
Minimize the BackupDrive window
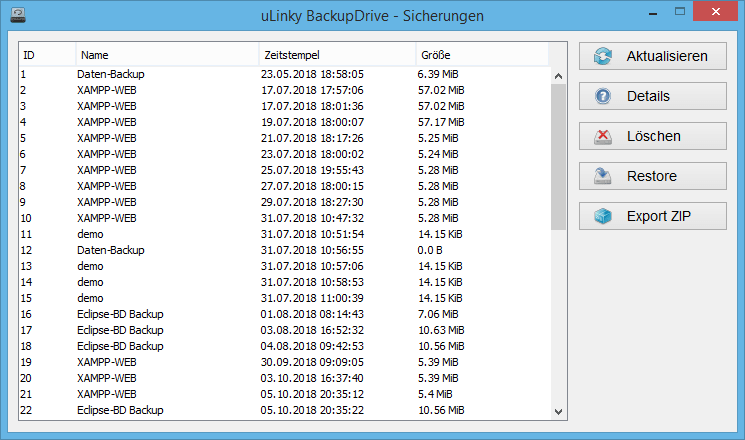click(x=653, y=13)
